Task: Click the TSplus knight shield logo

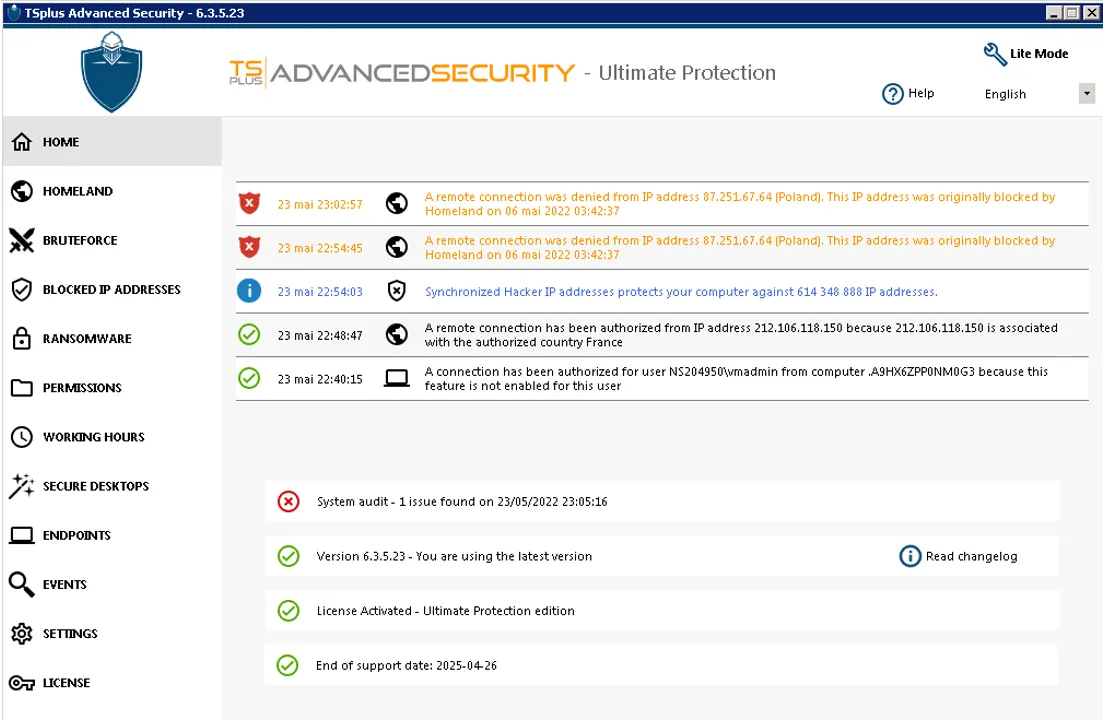Action: click(111, 72)
